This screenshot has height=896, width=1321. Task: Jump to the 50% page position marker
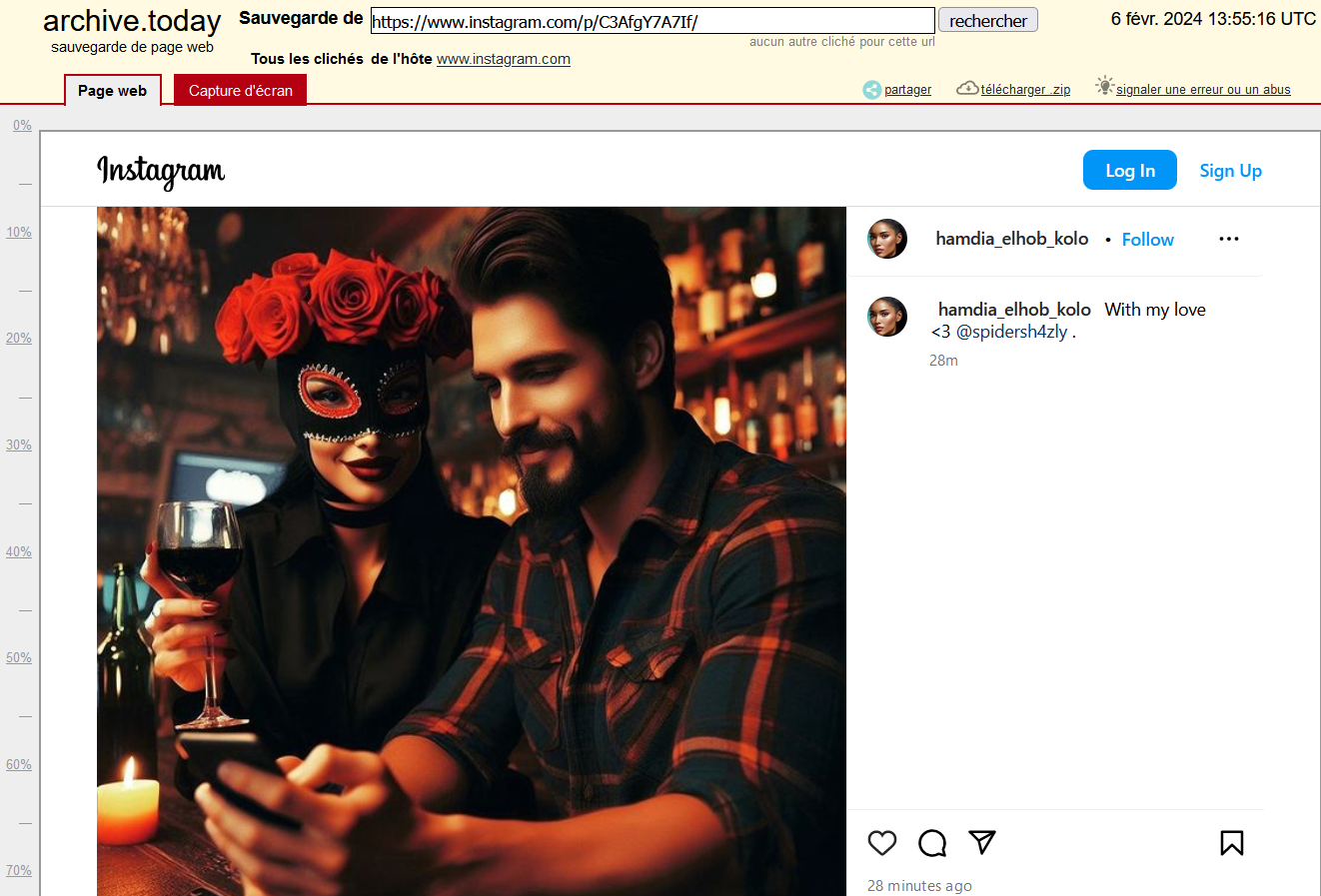(19, 658)
